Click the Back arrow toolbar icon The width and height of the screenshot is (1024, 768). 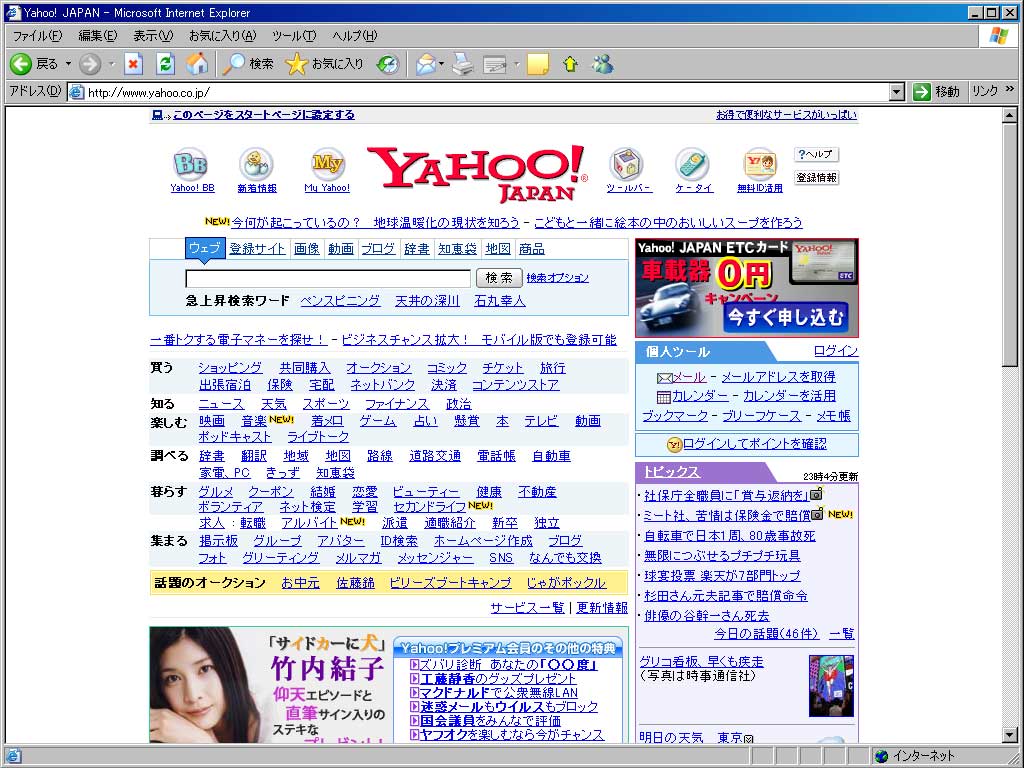pos(21,63)
